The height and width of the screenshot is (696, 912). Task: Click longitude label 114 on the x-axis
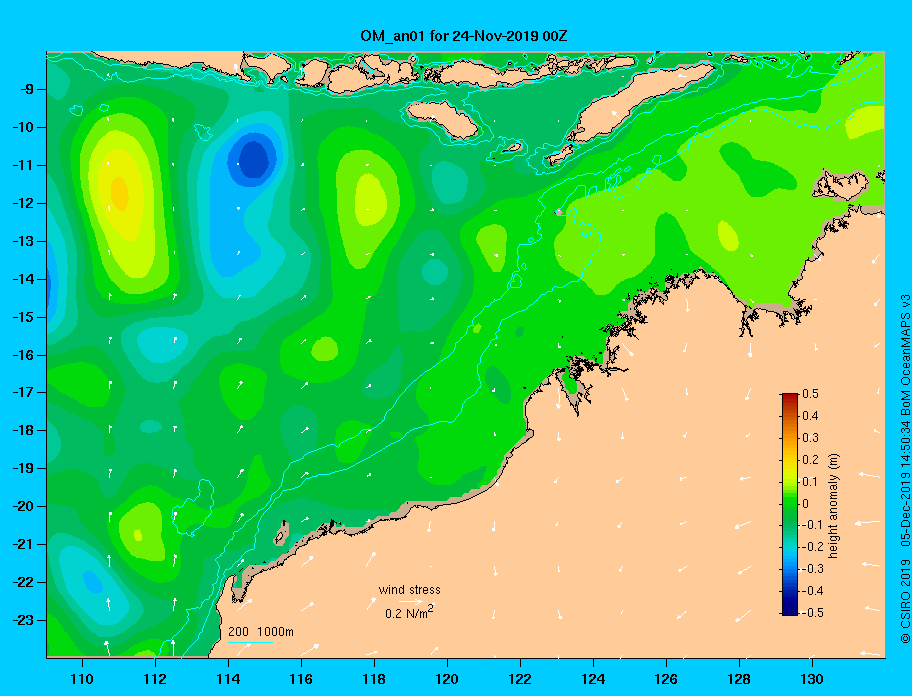tap(228, 679)
